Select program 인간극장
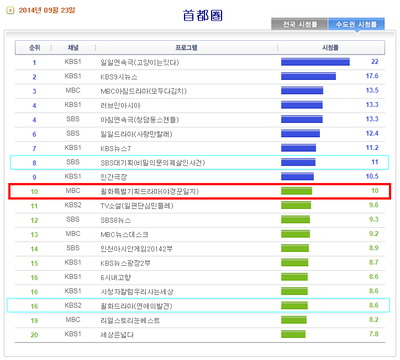This screenshot has width=400, height=360. (114, 177)
